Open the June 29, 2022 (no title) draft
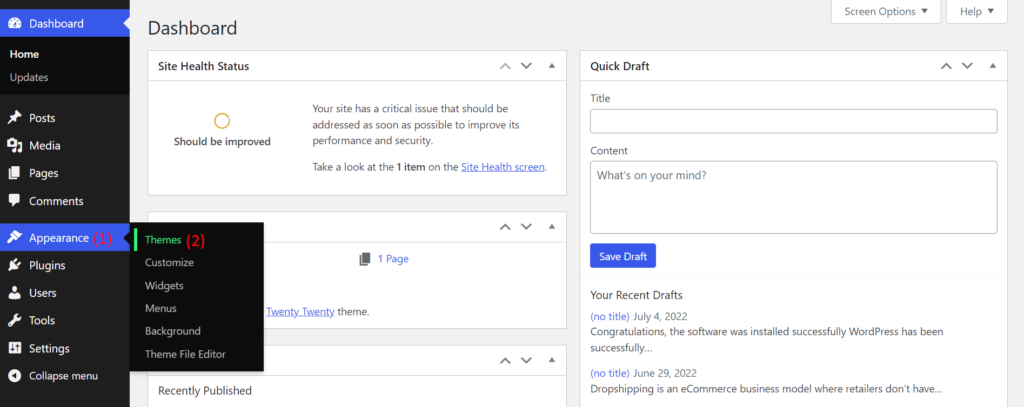 pos(609,374)
